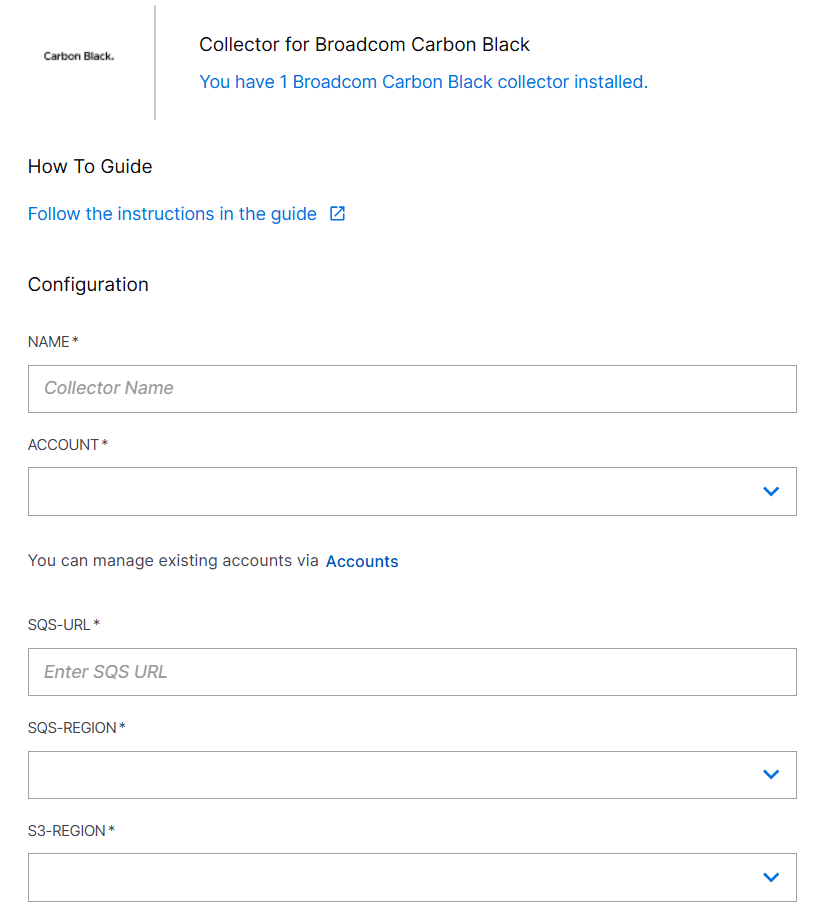Click the S3-REGION field label
This screenshot has height=919, width=813.
pyautogui.click(x=67, y=831)
